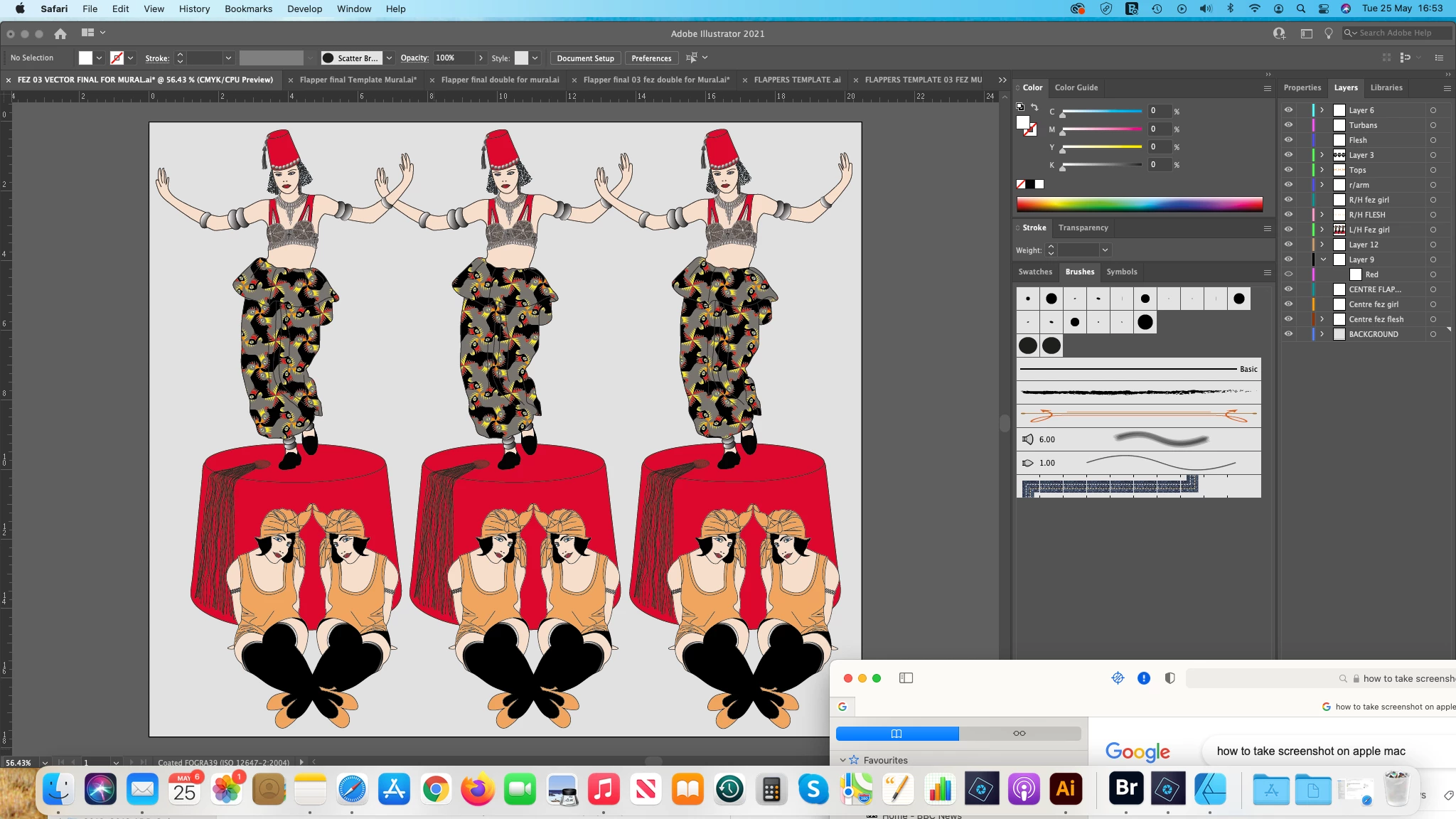Screen dimensions: 1456x819
Task: Click the Document Setup button
Action: pos(585,58)
